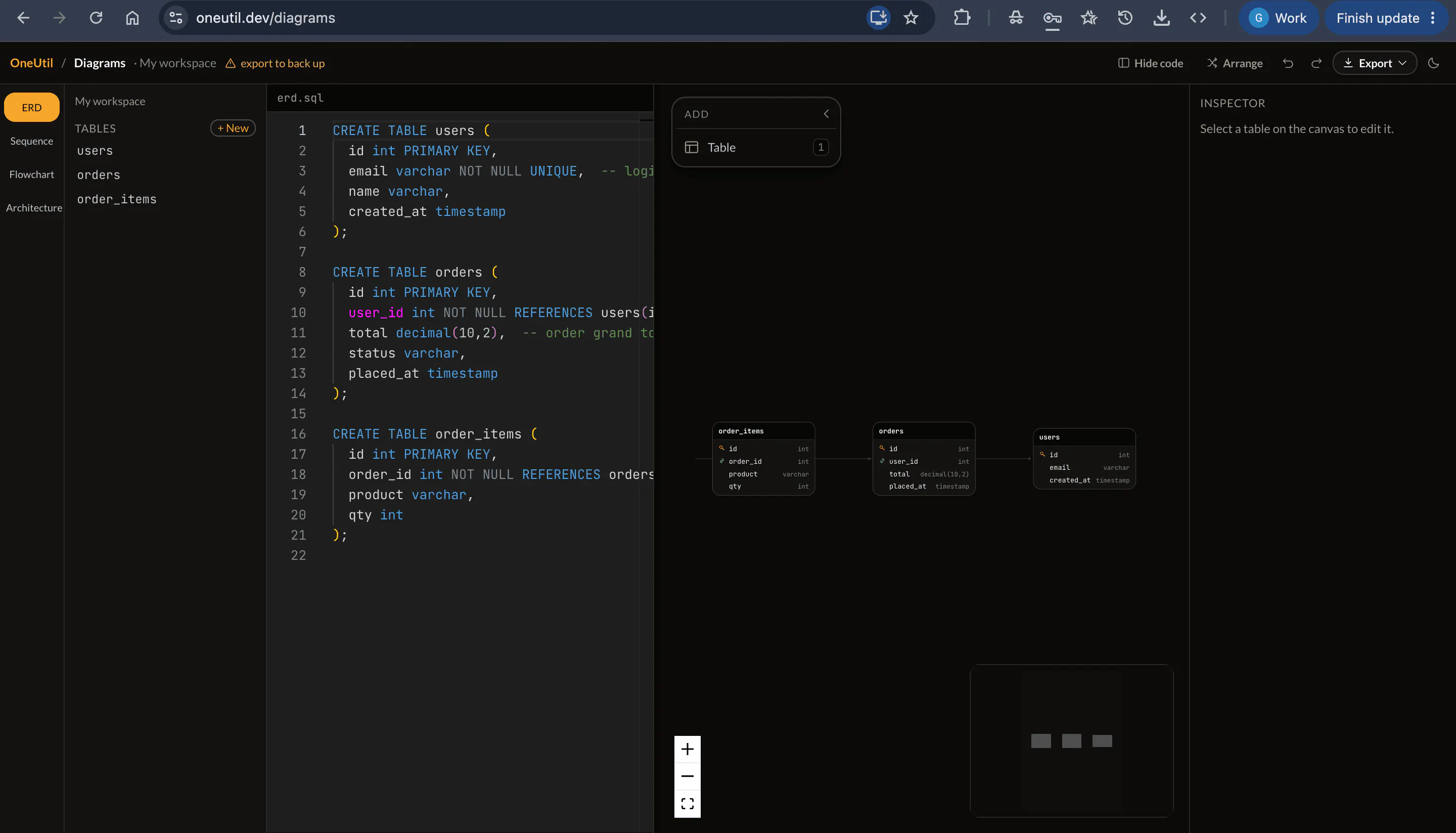1456x833 pixels.
Task: Click line 1 CREATE TABLE users
Action: (411, 130)
